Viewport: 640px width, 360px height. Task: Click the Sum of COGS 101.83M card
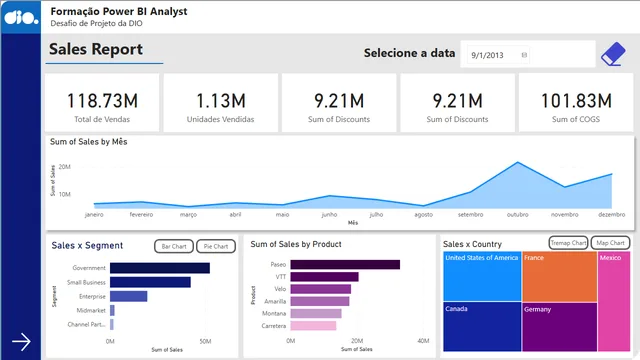576,102
